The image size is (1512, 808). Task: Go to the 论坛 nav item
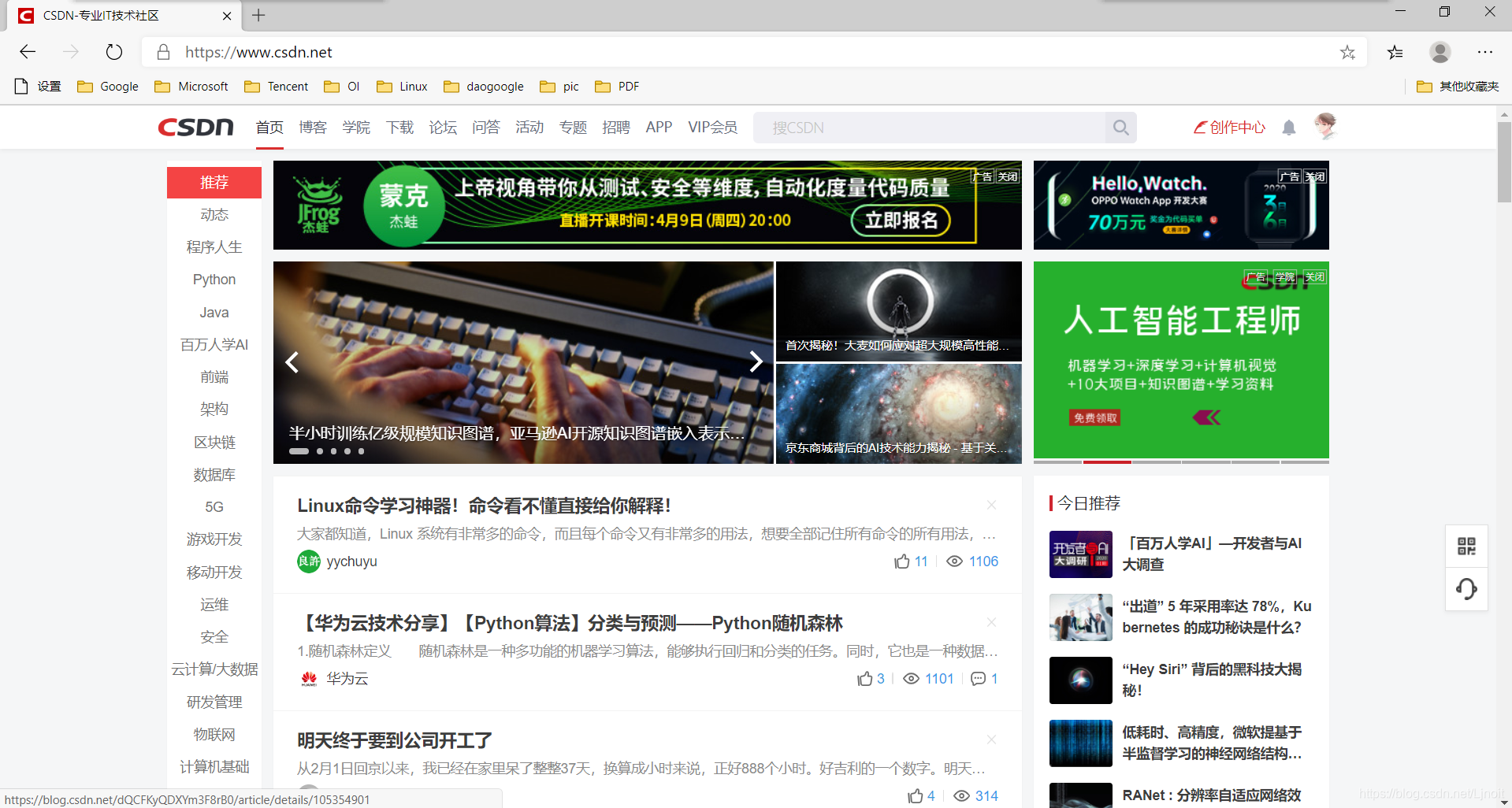coord(443,128)
